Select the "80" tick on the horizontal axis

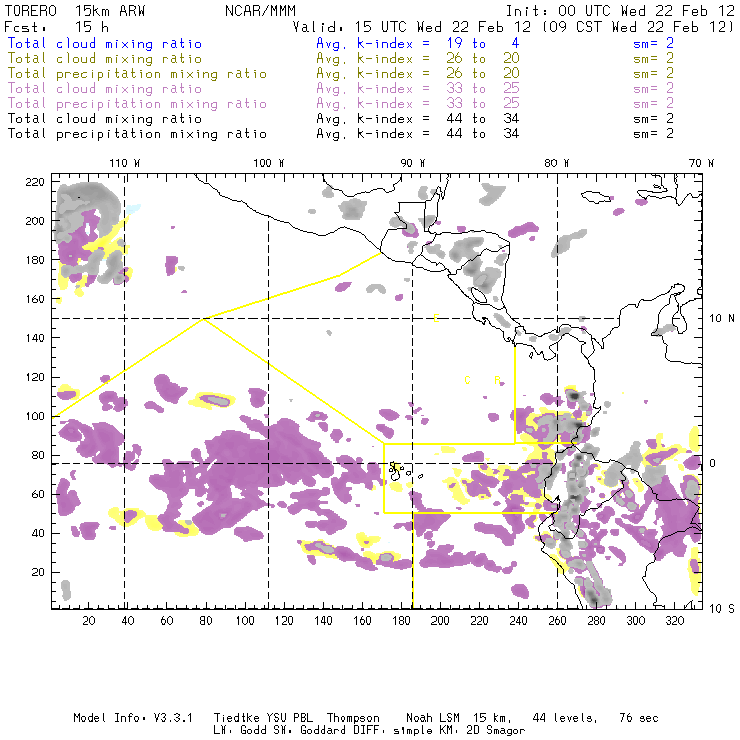pyautogui.click(x=206, y=621)
